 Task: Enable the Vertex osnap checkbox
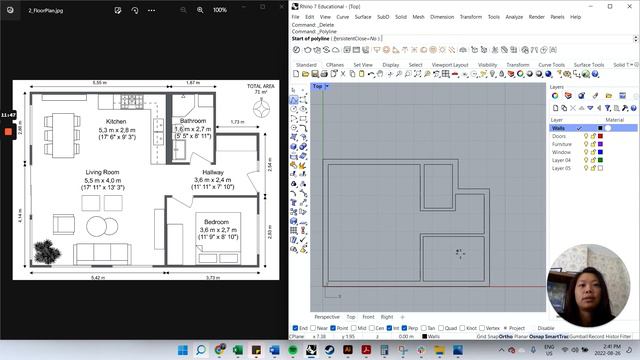(482, 328)
